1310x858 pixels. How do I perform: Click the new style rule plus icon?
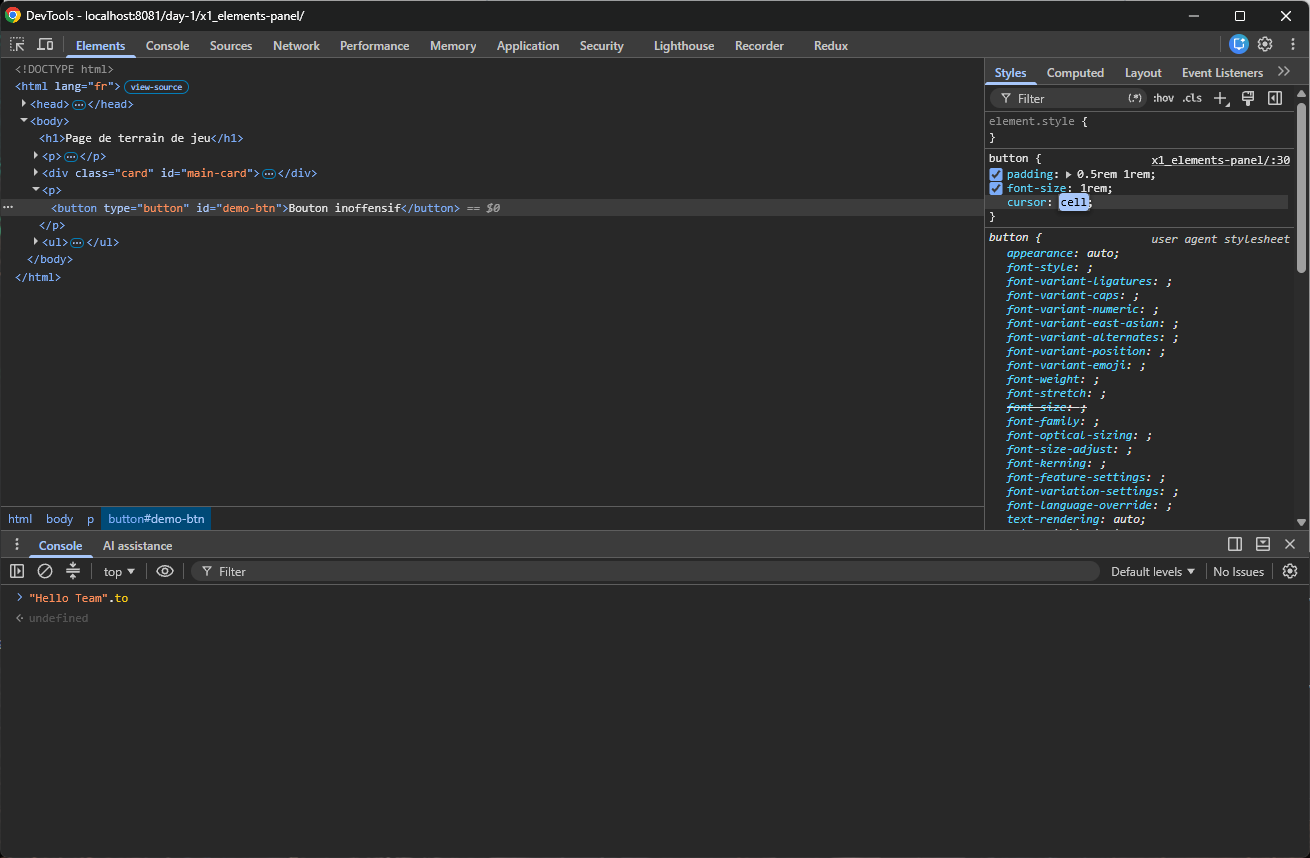(x=1220, y=98)
